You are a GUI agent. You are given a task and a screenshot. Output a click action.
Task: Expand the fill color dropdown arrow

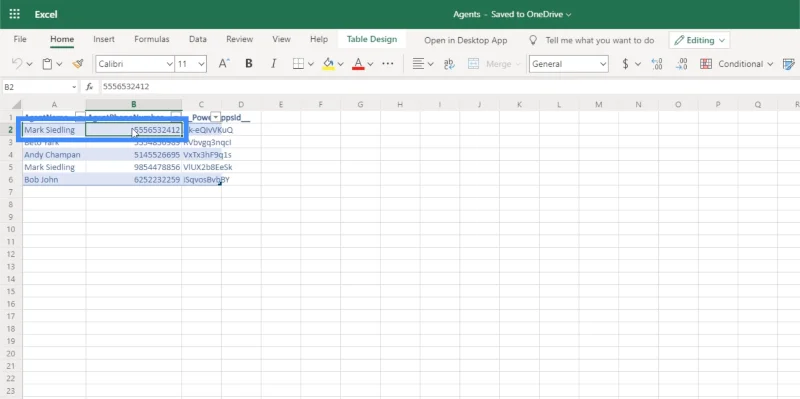point(340,64)
